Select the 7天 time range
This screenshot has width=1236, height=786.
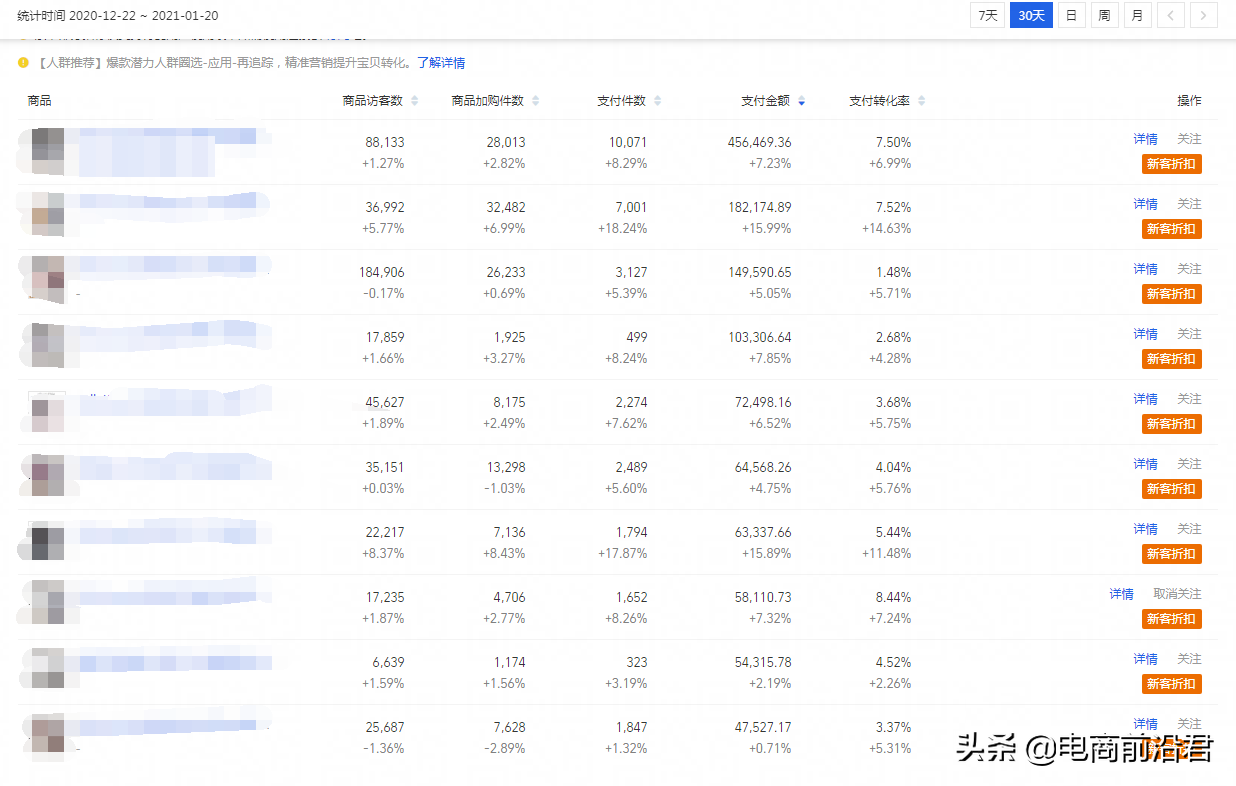click(x=988, y=15)
